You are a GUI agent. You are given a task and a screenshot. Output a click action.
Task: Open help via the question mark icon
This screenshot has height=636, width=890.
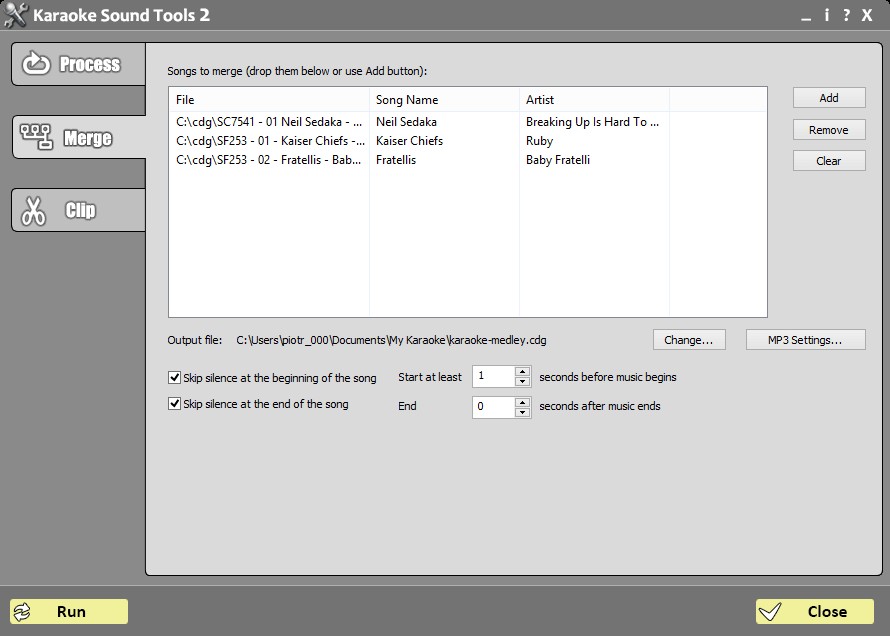[846, 15]
